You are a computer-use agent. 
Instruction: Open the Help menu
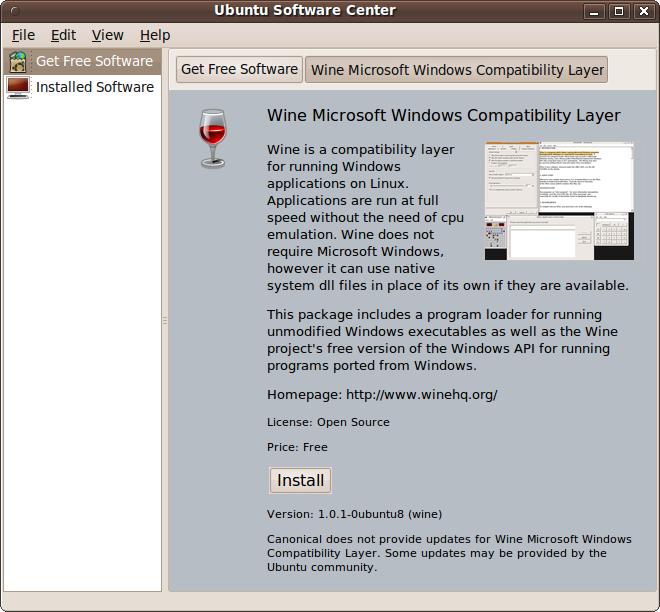point(155,35)
